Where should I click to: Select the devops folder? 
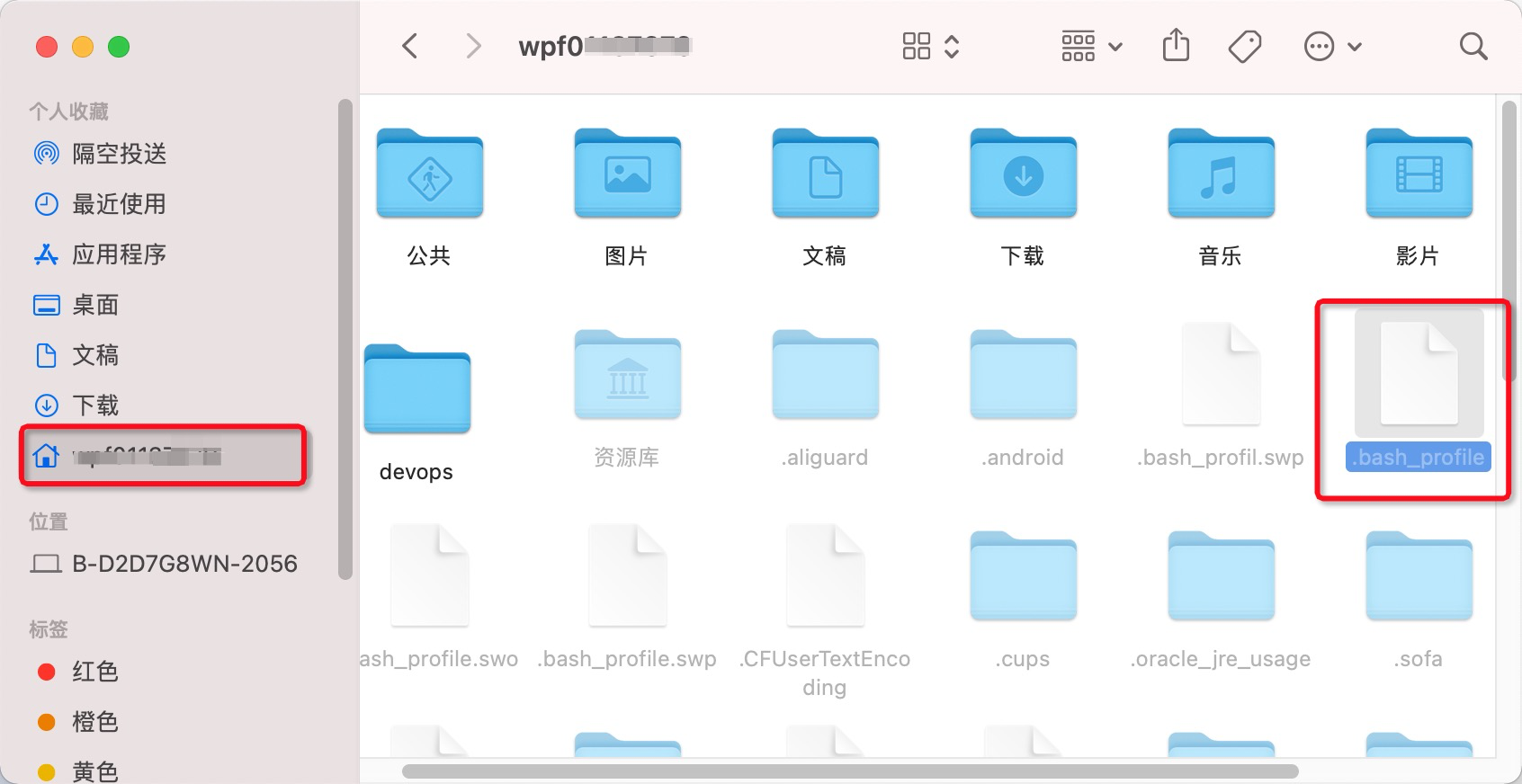pyautogui.click(x=416, y=389)
